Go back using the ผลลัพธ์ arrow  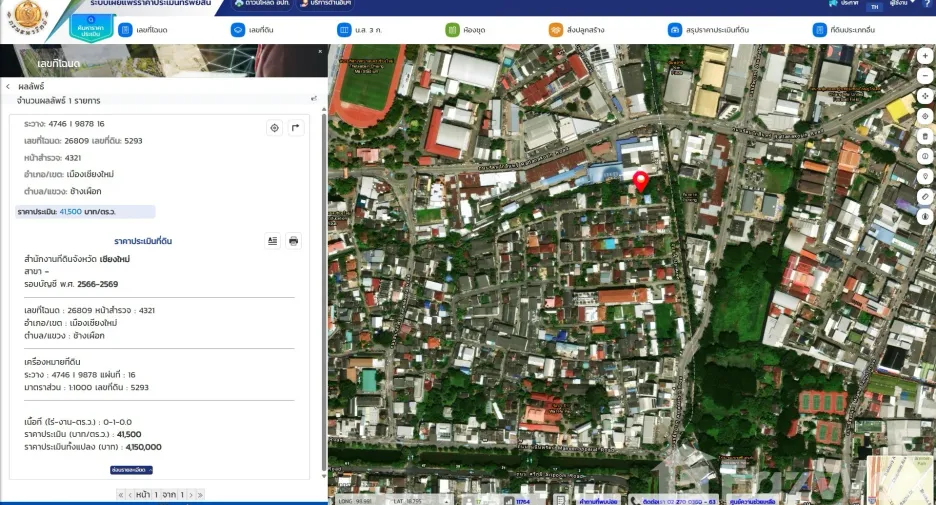click(8, 87)
